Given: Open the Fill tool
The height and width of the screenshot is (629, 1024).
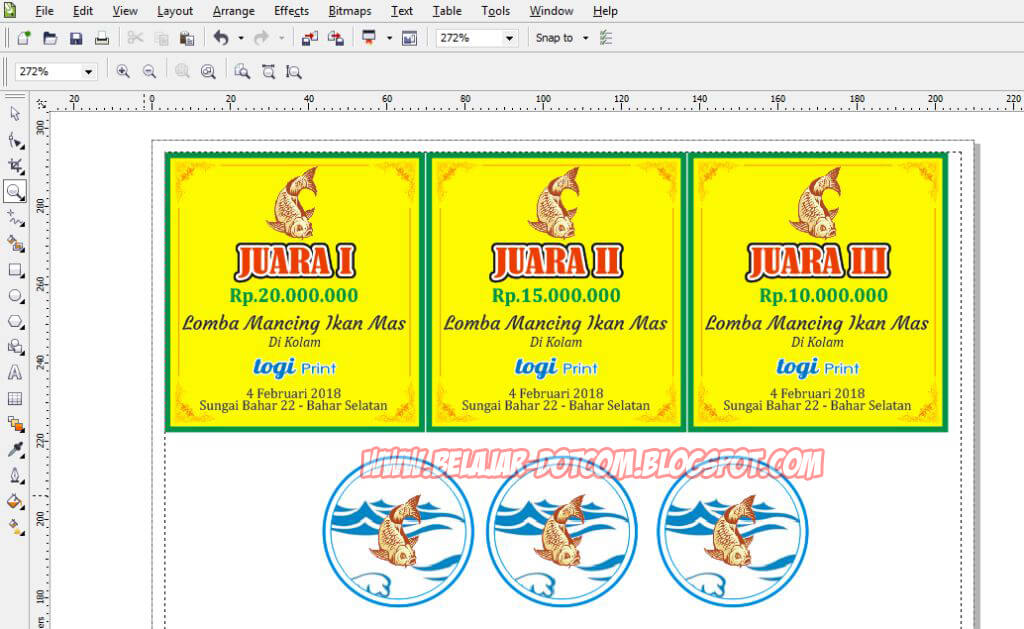Looking at the screenshot, I should coord(14,503).
